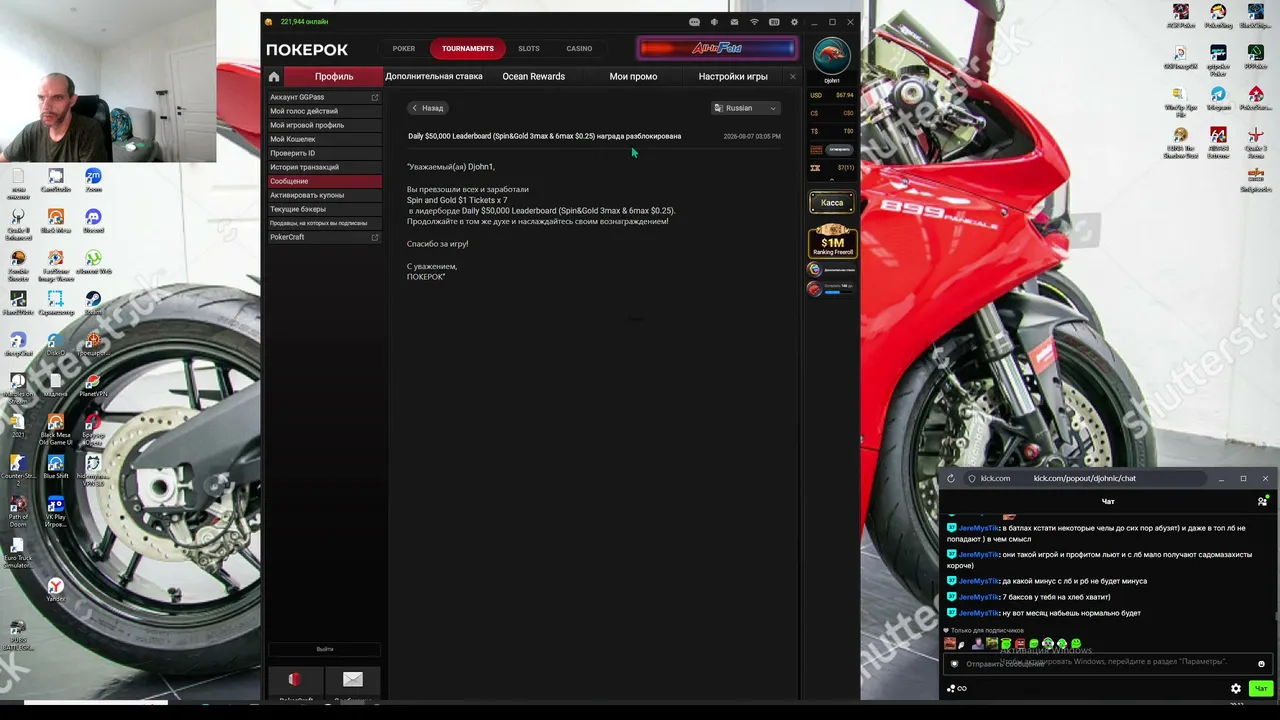Open the Russian language dropdown
This screenshot has width=1280, height=720.
click(x=745, y=108)
